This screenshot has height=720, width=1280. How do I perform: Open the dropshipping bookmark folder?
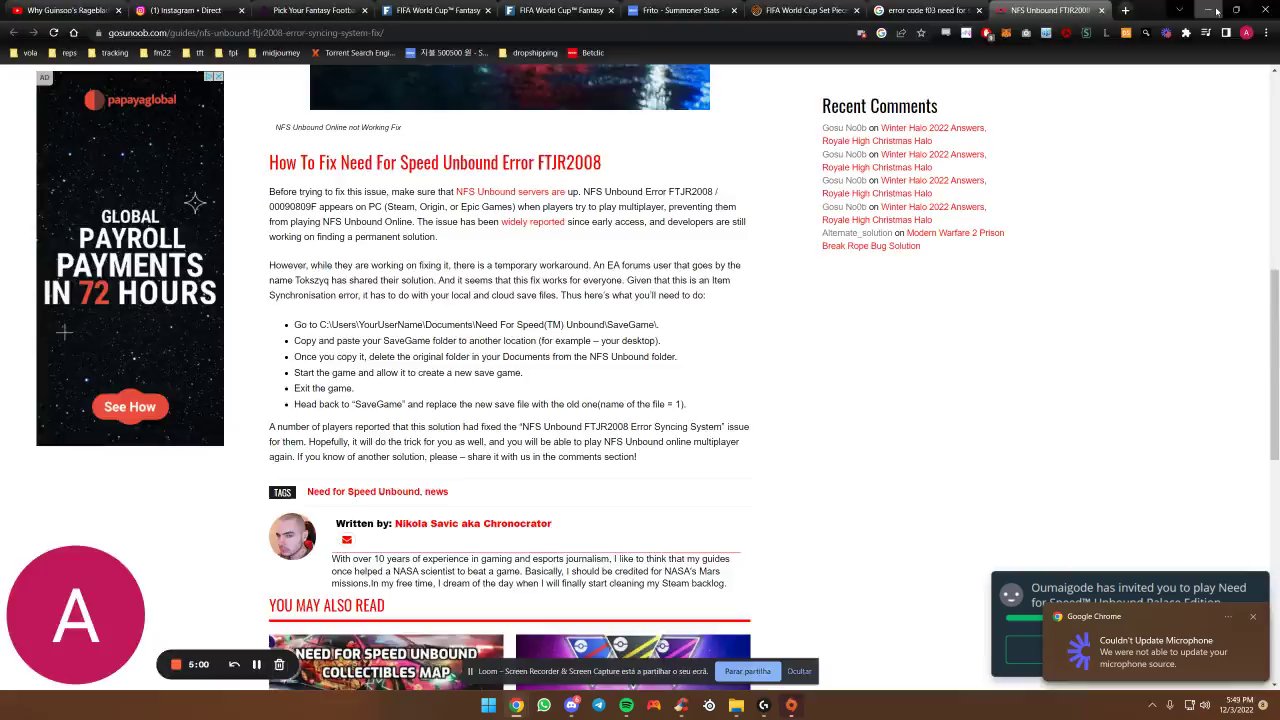pyautogui.click(x=530, y=52)
